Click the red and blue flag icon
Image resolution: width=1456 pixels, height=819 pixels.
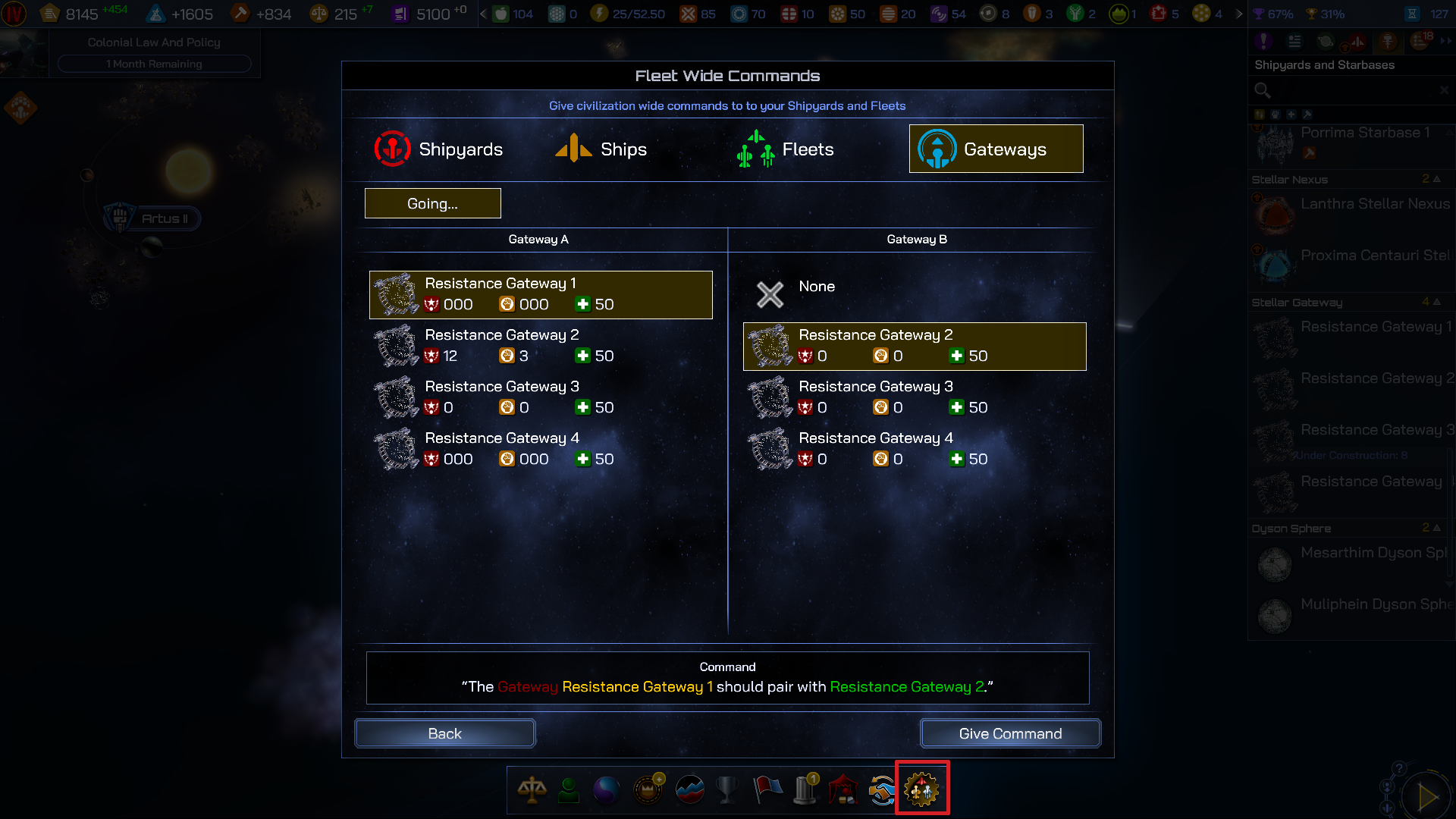tap(767, 789)
